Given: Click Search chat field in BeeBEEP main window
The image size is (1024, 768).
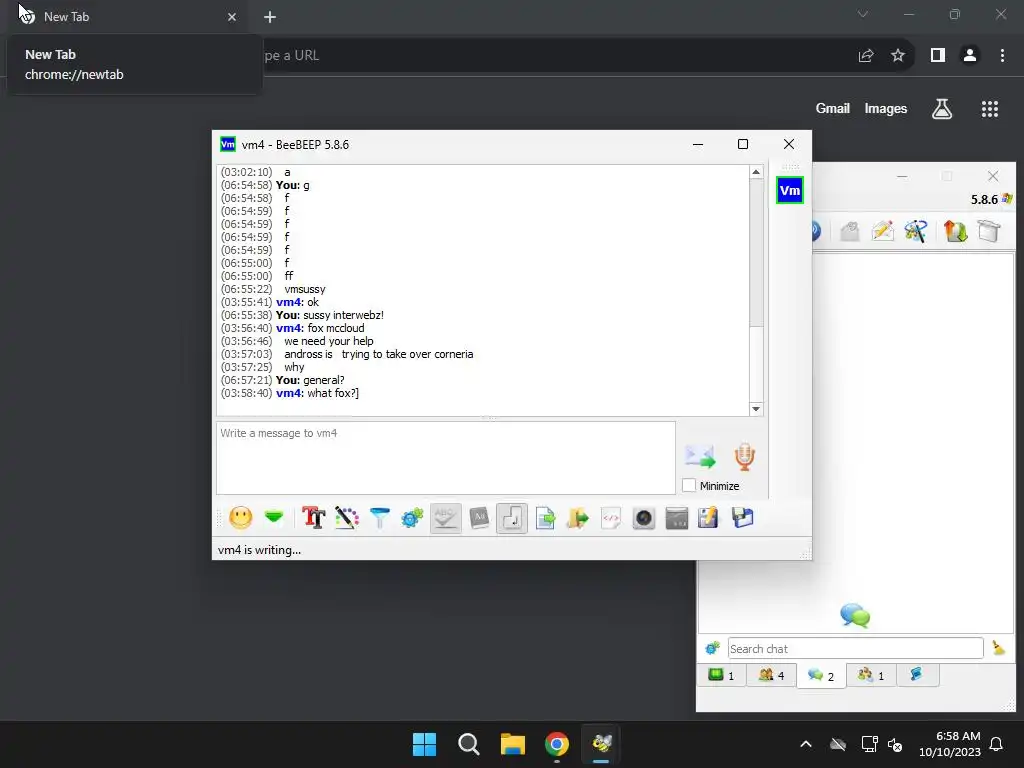Looking at the screenshot, I should click(856, 648).
